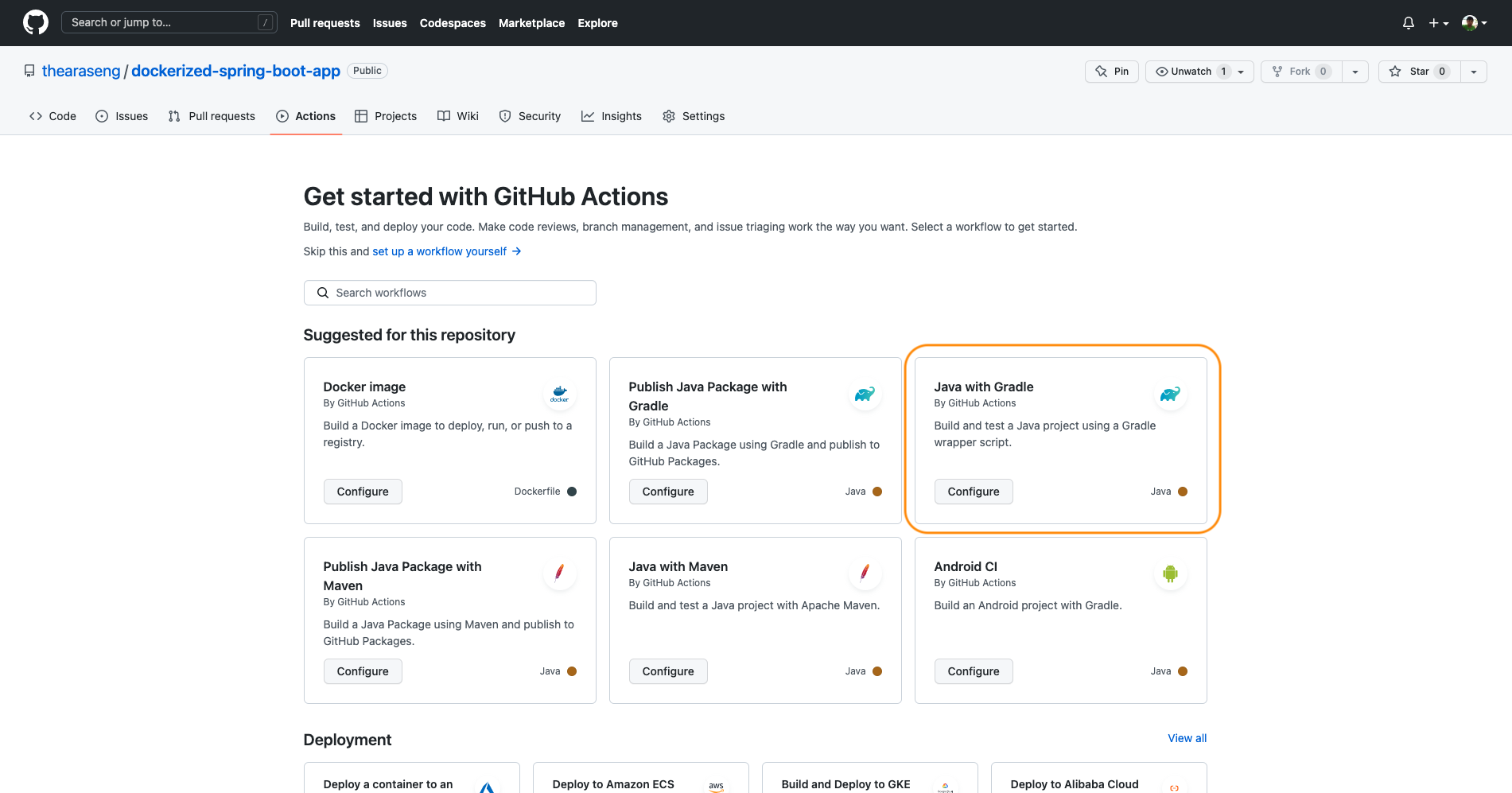Open the Security tab
Screen dimensions: 1512x793
[x=530, y=116]
